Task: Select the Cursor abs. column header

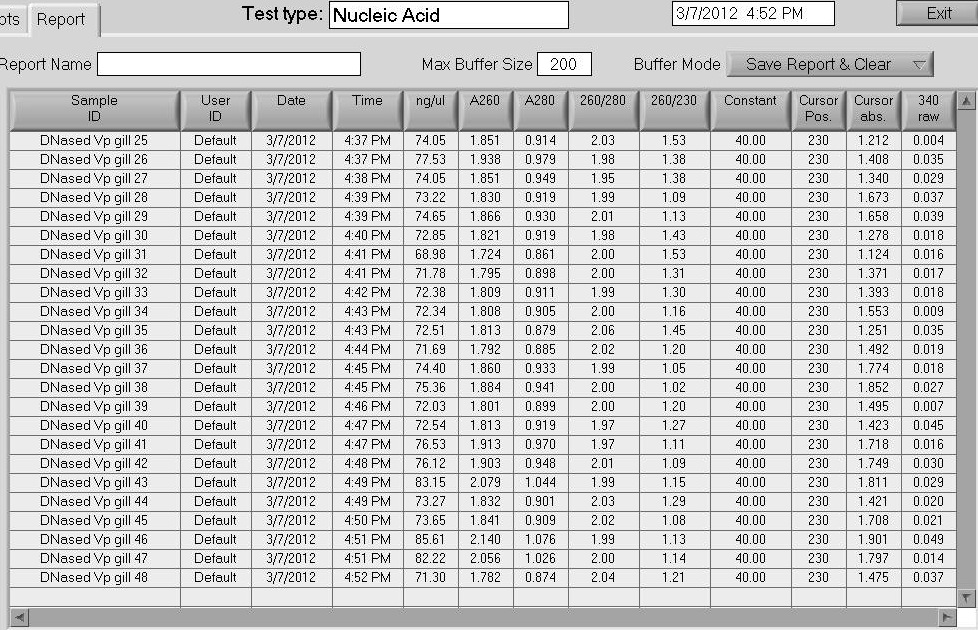Action: tap(873, 109)
